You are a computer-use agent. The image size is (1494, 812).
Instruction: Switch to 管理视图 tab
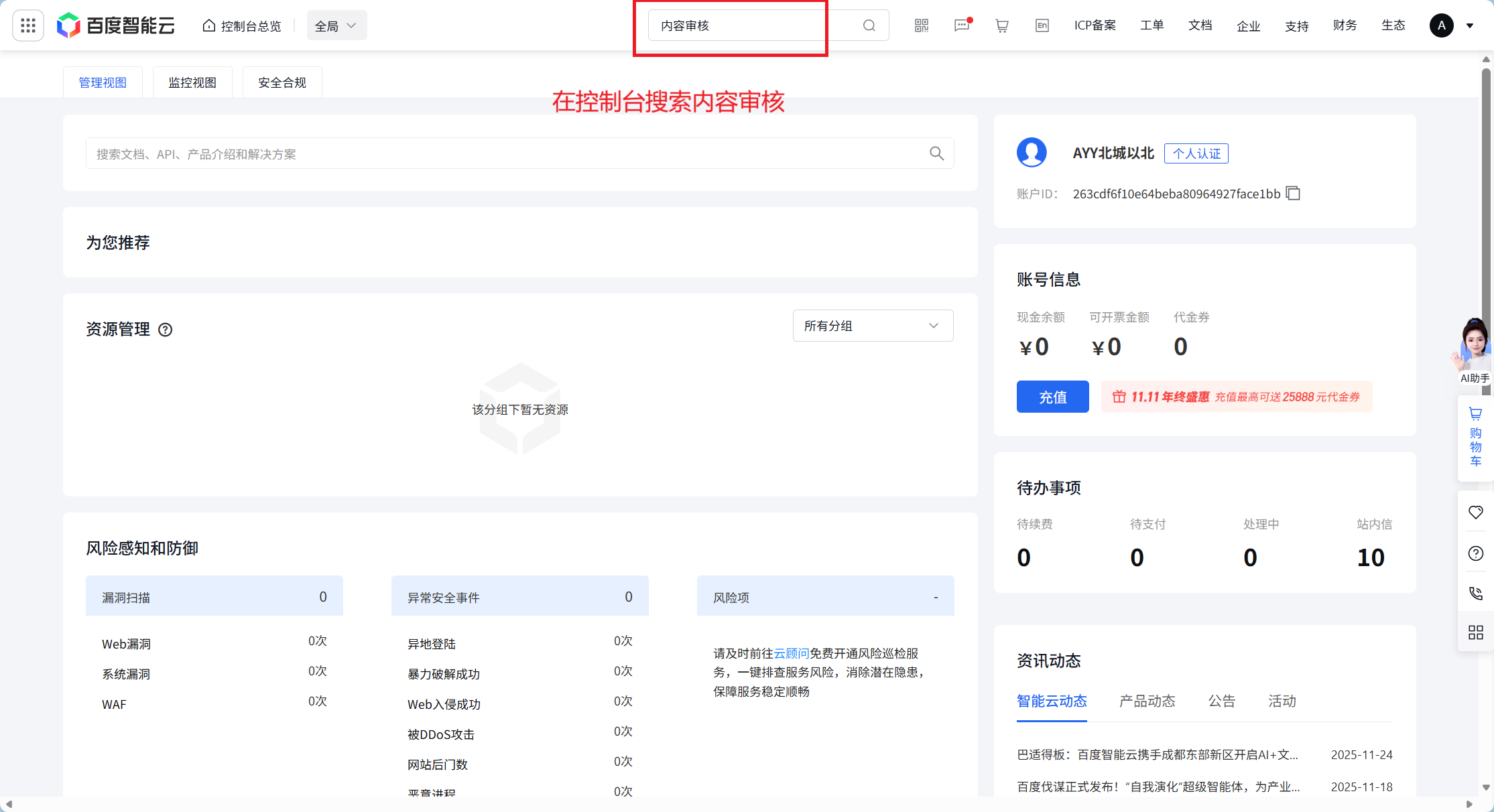(103, 82)
